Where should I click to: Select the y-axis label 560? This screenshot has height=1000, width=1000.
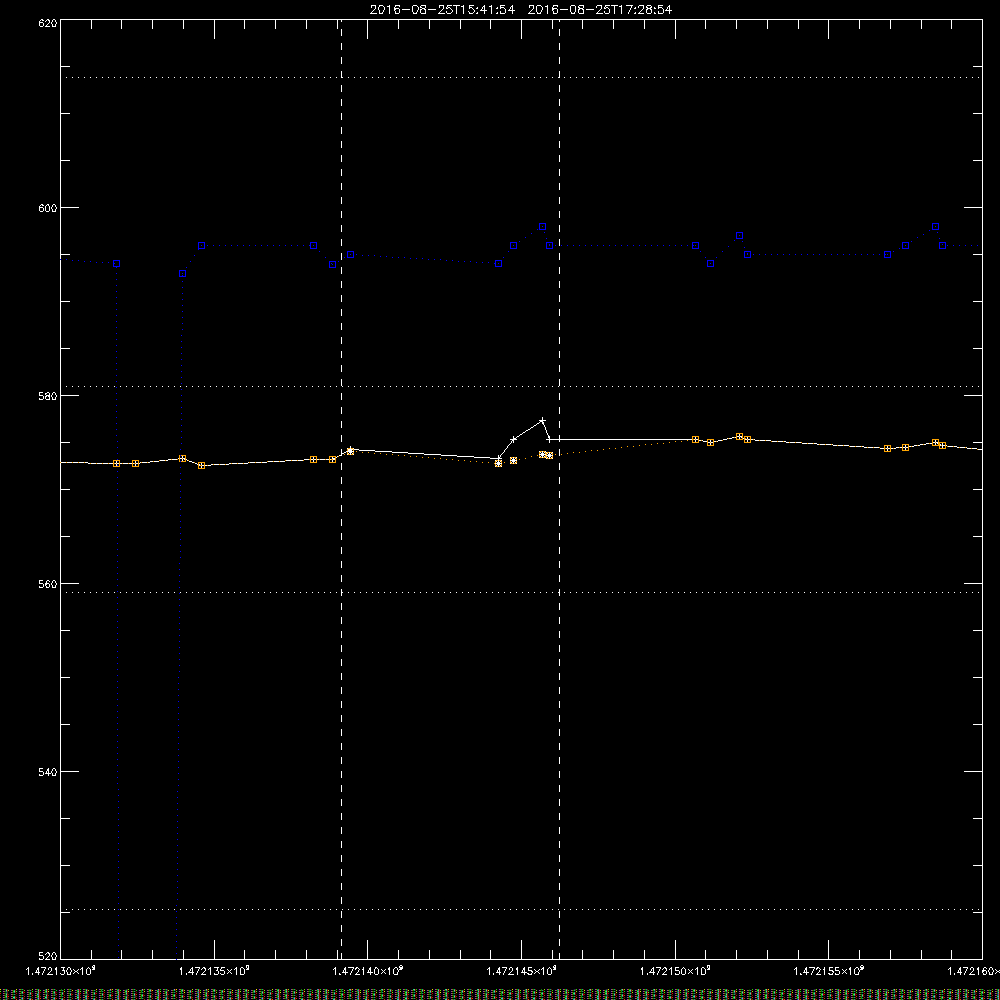coord(48,584)
